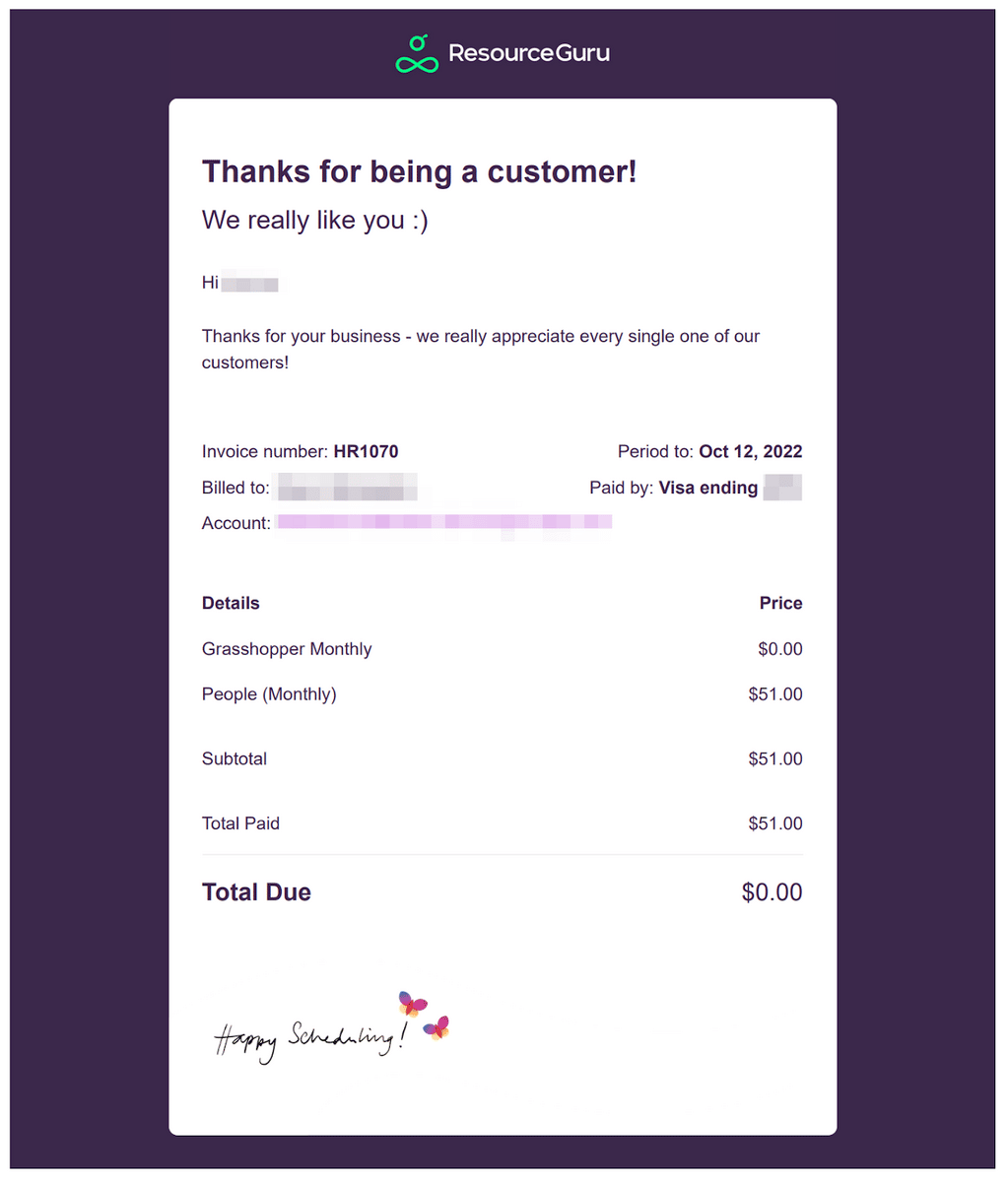Screen dimensions: 1008x1182
Task: Click the upper-left butterfly illustration
Action: tap(412, 1004)
